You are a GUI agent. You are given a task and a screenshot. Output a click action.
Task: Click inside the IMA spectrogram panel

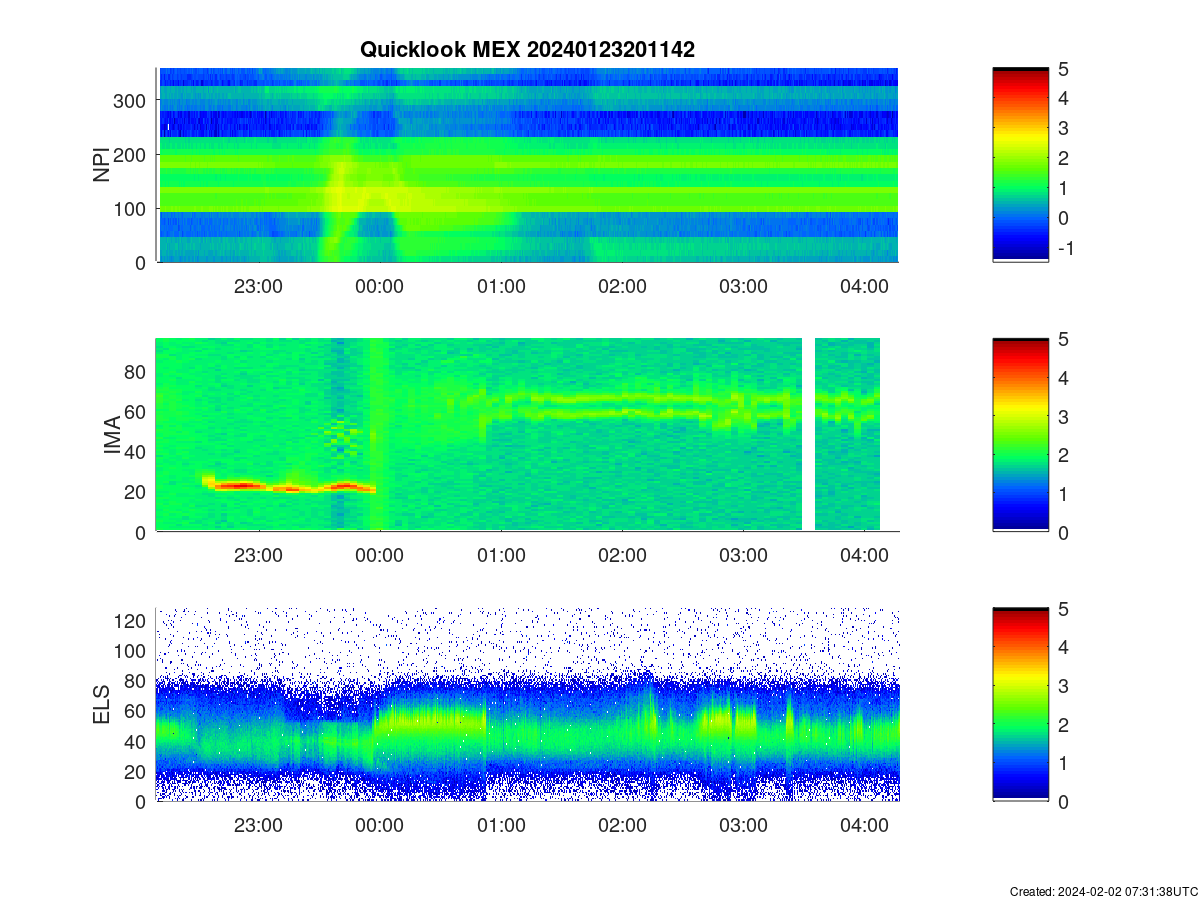(528, 435)
